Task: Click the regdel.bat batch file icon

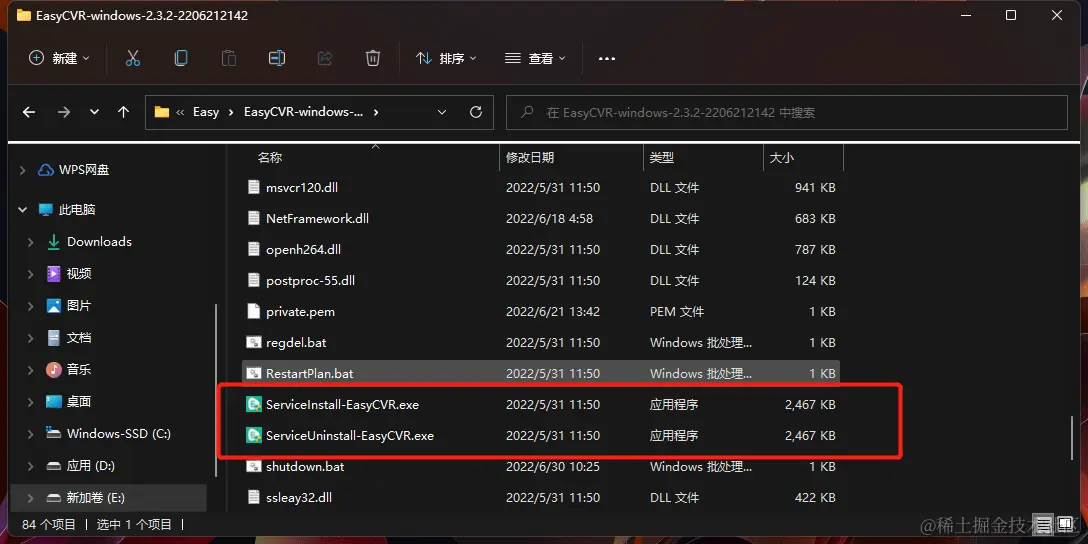Action: [x=253, y=342]
